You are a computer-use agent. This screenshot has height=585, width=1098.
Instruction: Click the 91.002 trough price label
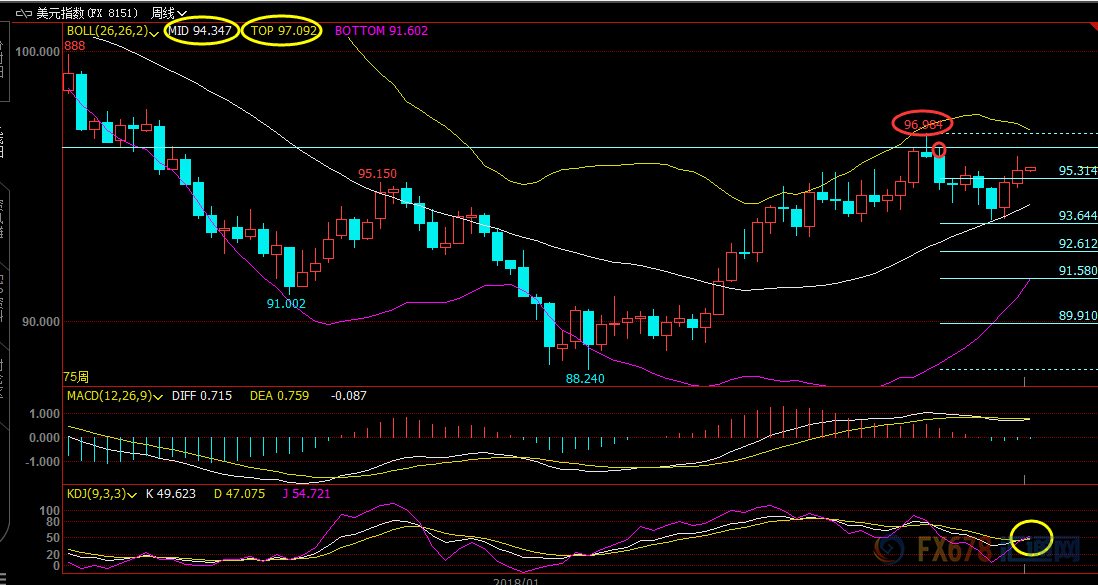(x=286, y=304)
